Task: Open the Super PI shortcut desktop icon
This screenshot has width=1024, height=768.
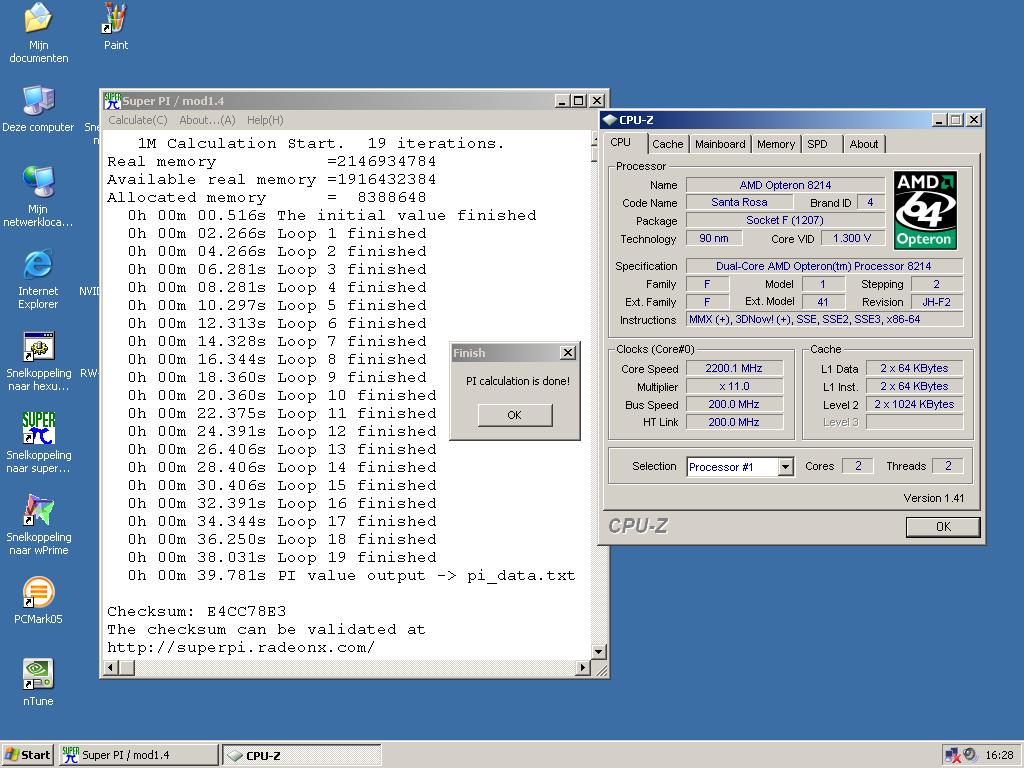Action: click(39, 443)
